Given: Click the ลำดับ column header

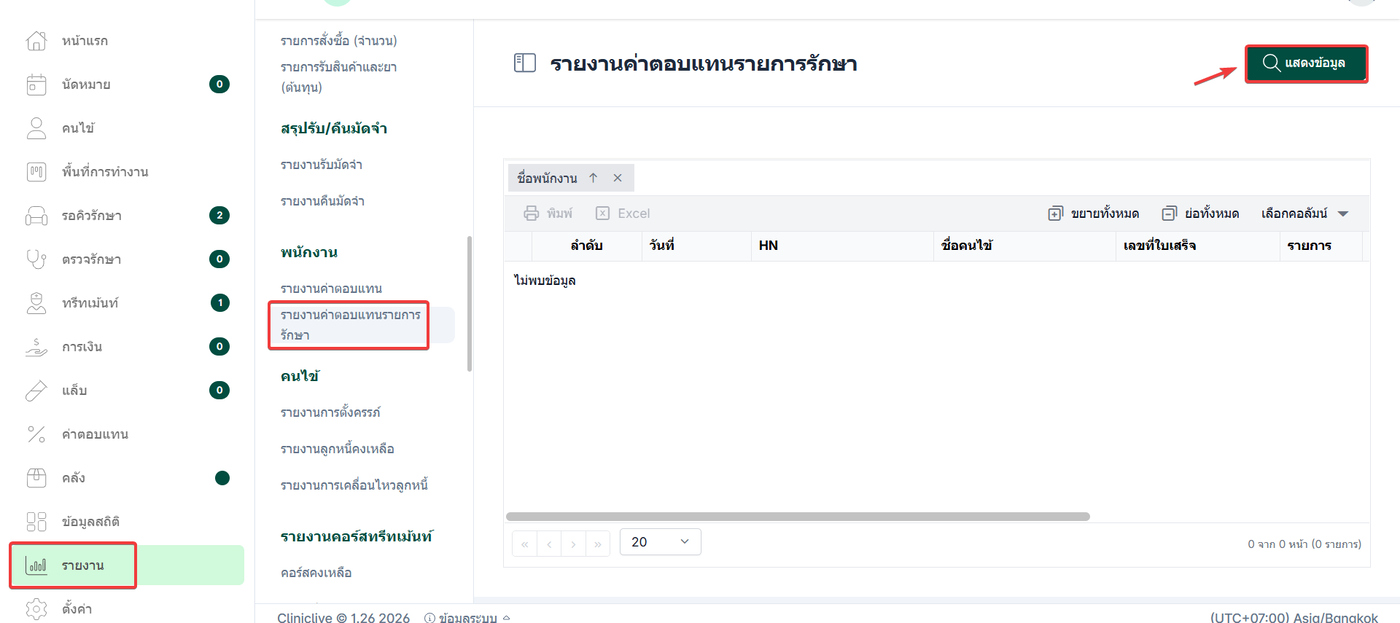Looking at the screenshot, I should tap(586, 246).
